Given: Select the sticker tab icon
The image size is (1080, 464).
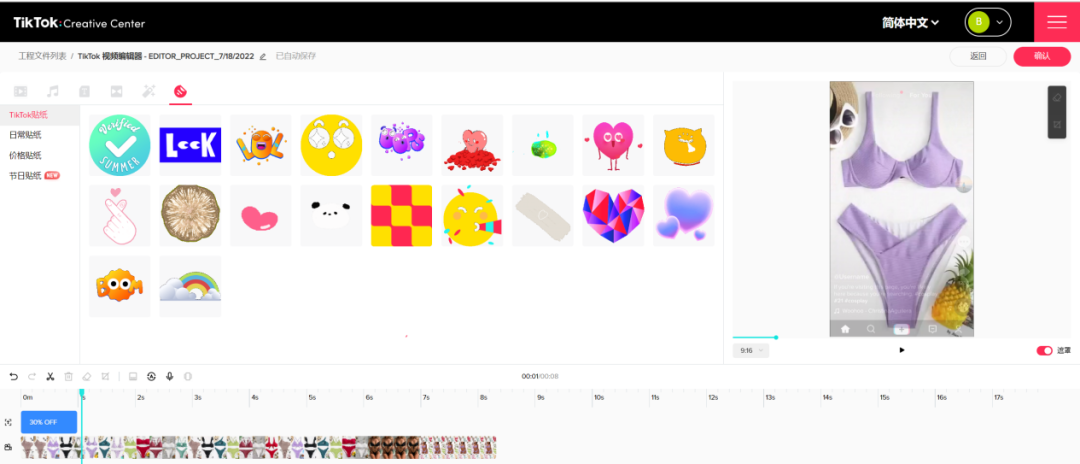Looking at the screenshot, I should [180, 91].
